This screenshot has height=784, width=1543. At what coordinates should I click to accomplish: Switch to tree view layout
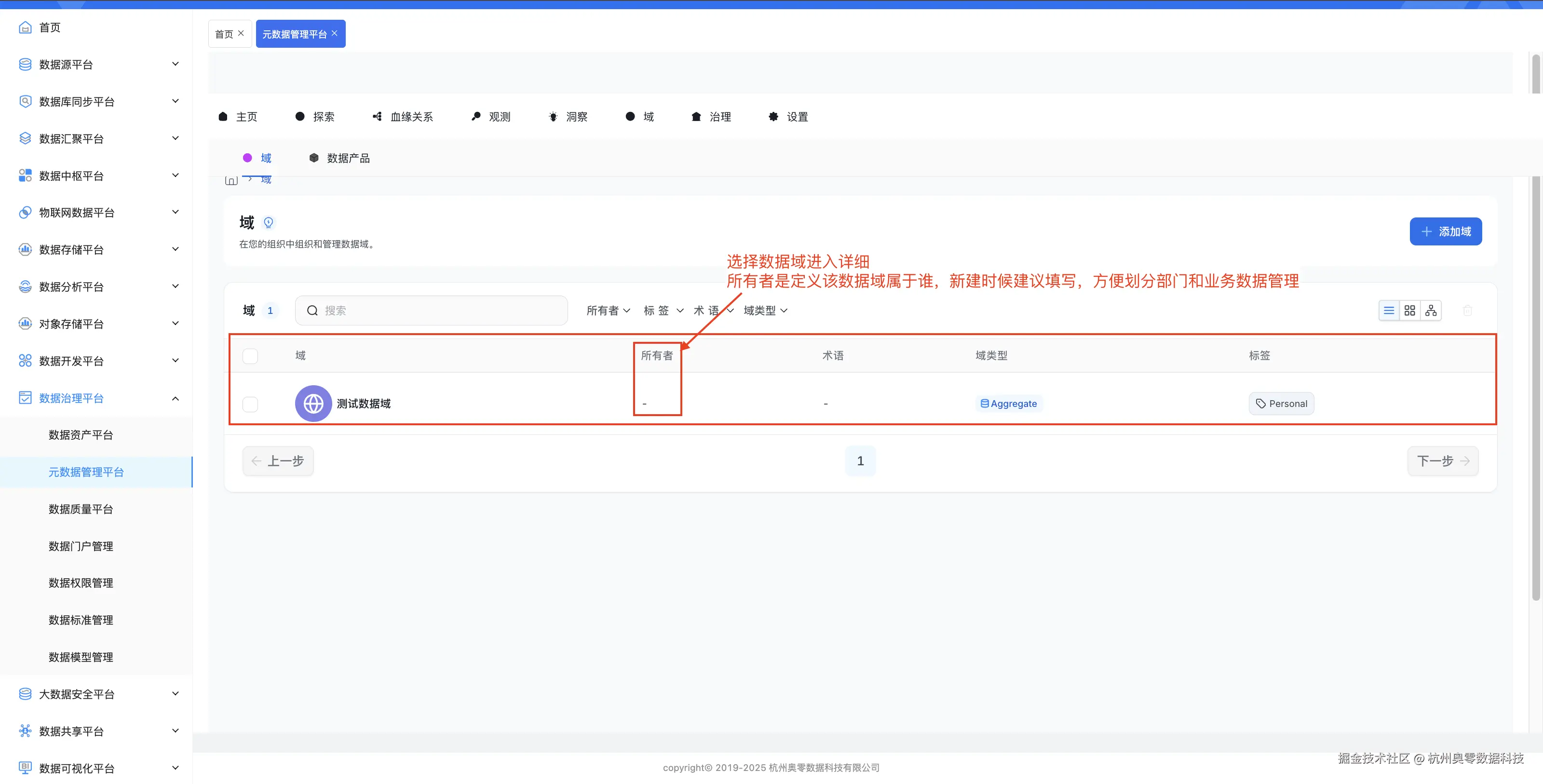coord(1432,310)
